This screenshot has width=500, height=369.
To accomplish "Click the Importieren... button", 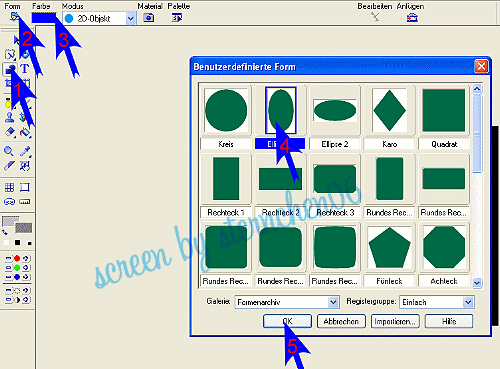I will (x=395, y=321).
